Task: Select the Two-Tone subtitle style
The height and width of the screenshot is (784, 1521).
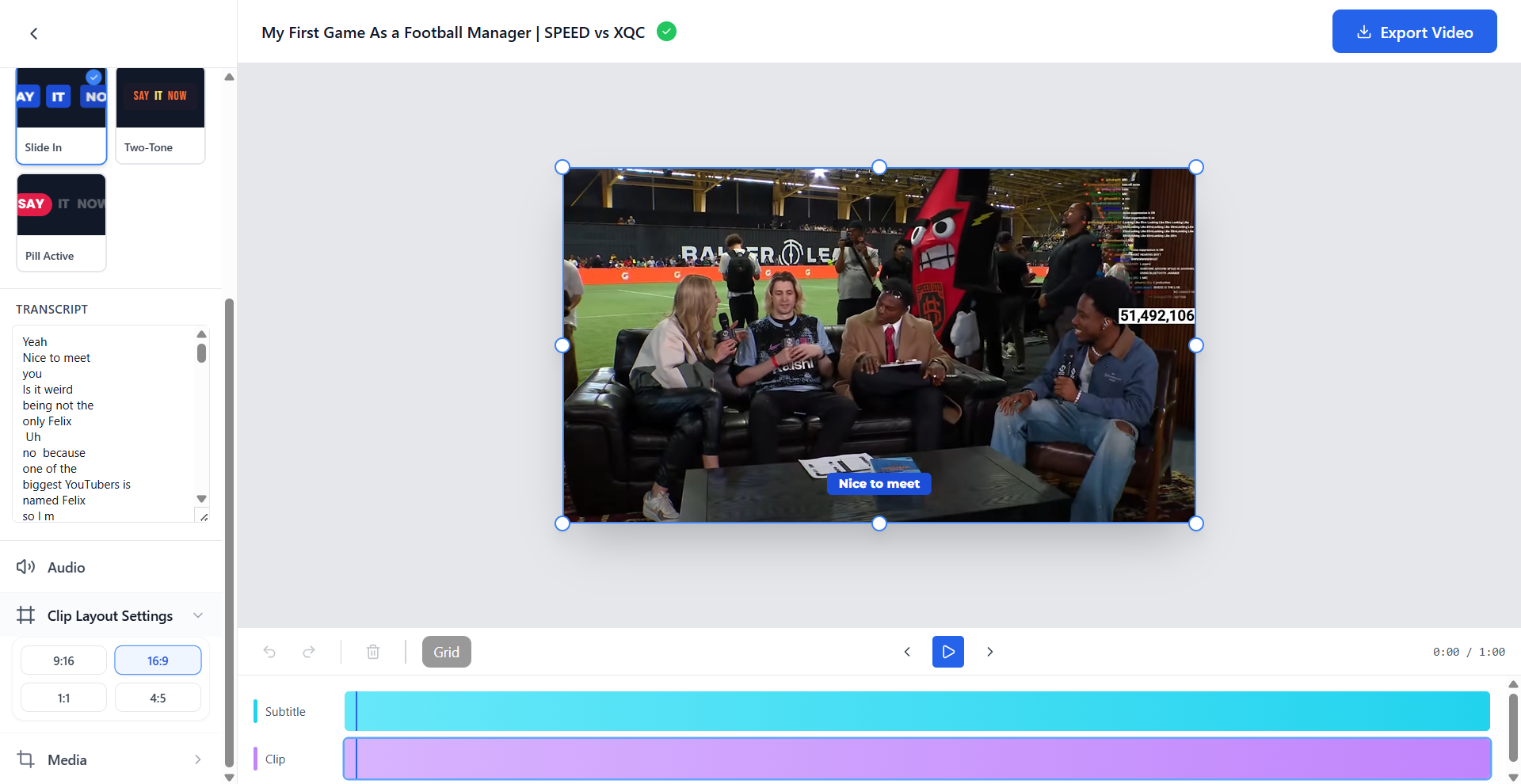Action: 160,116
